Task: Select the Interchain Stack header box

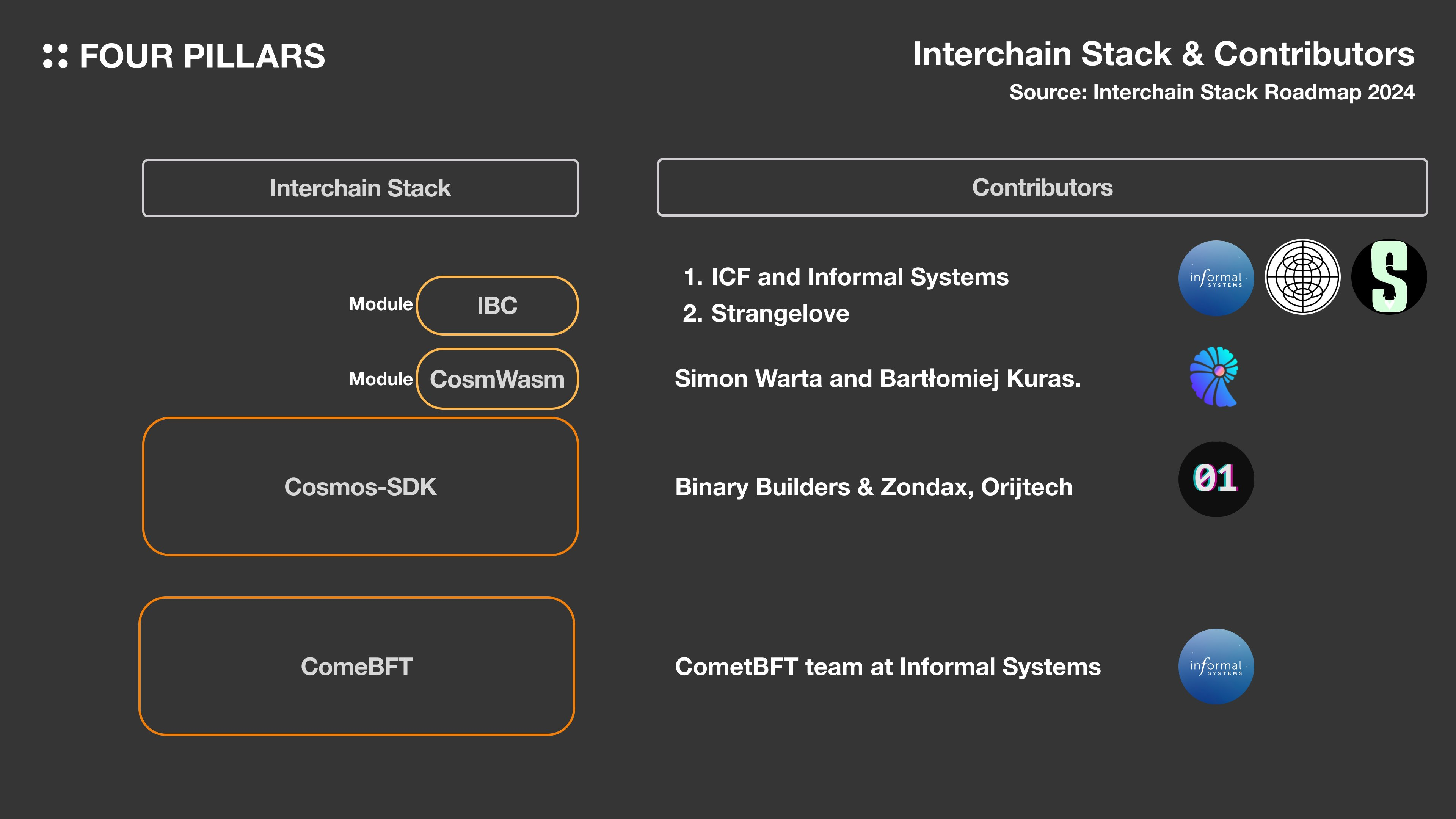Action: point(361,188)
